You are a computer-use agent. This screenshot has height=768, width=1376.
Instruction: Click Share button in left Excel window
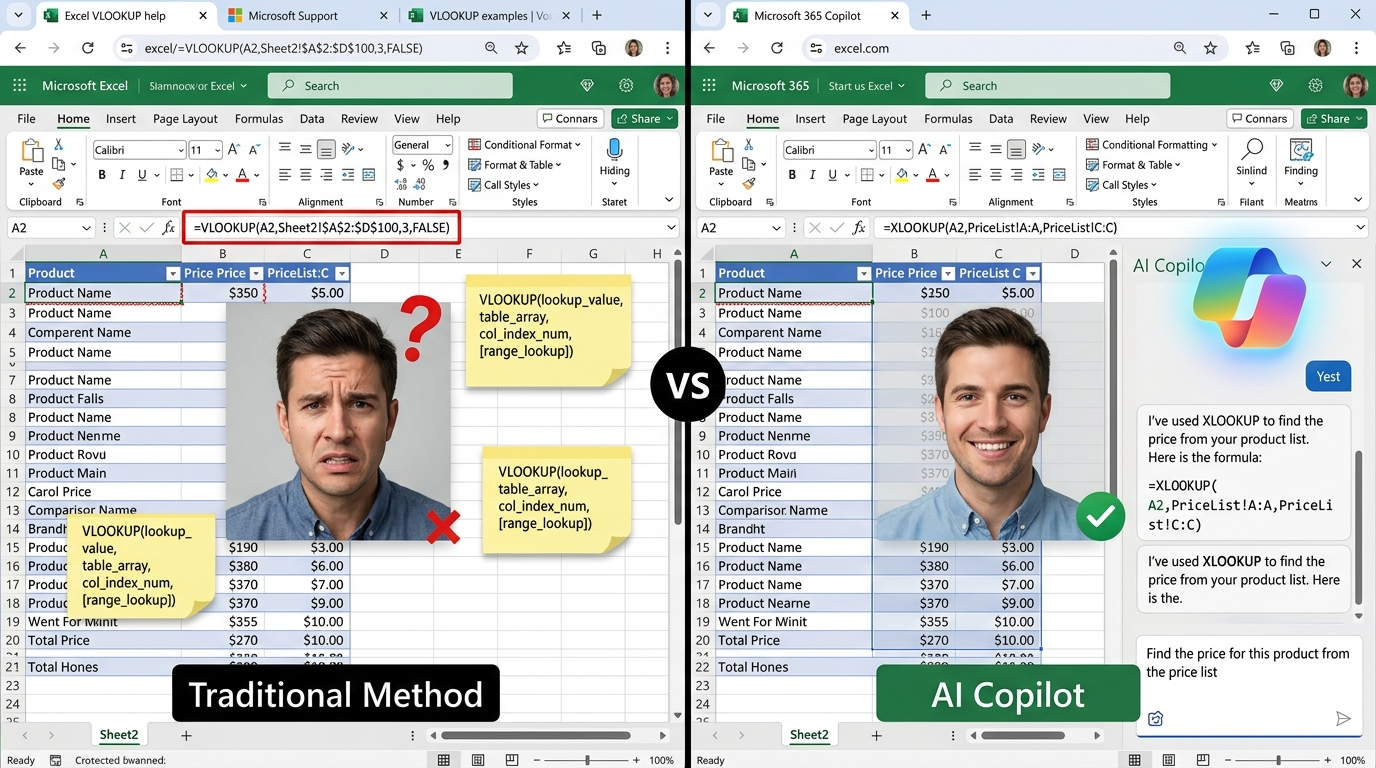pyautogui.click(x=644, y=119)
